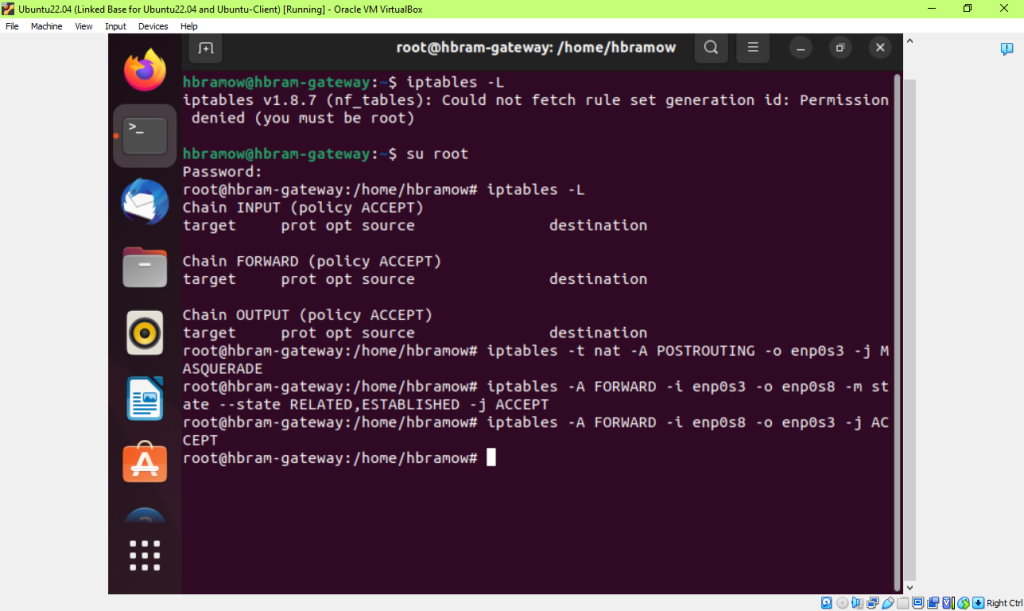The image size is (1024, 611).
Task: Click the VirtualBox notification center icon
Action: pyautogui.click(x=1006, y=49)
